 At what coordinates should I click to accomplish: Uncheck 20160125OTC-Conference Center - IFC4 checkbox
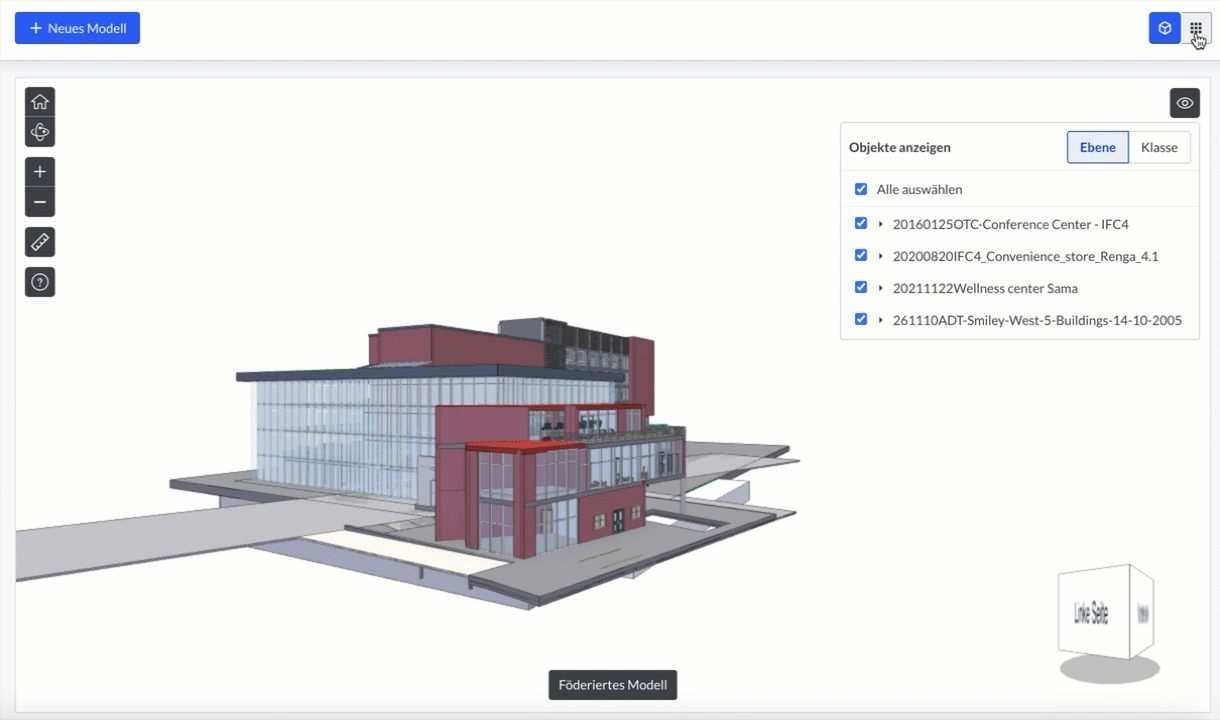tap(861, 224)
